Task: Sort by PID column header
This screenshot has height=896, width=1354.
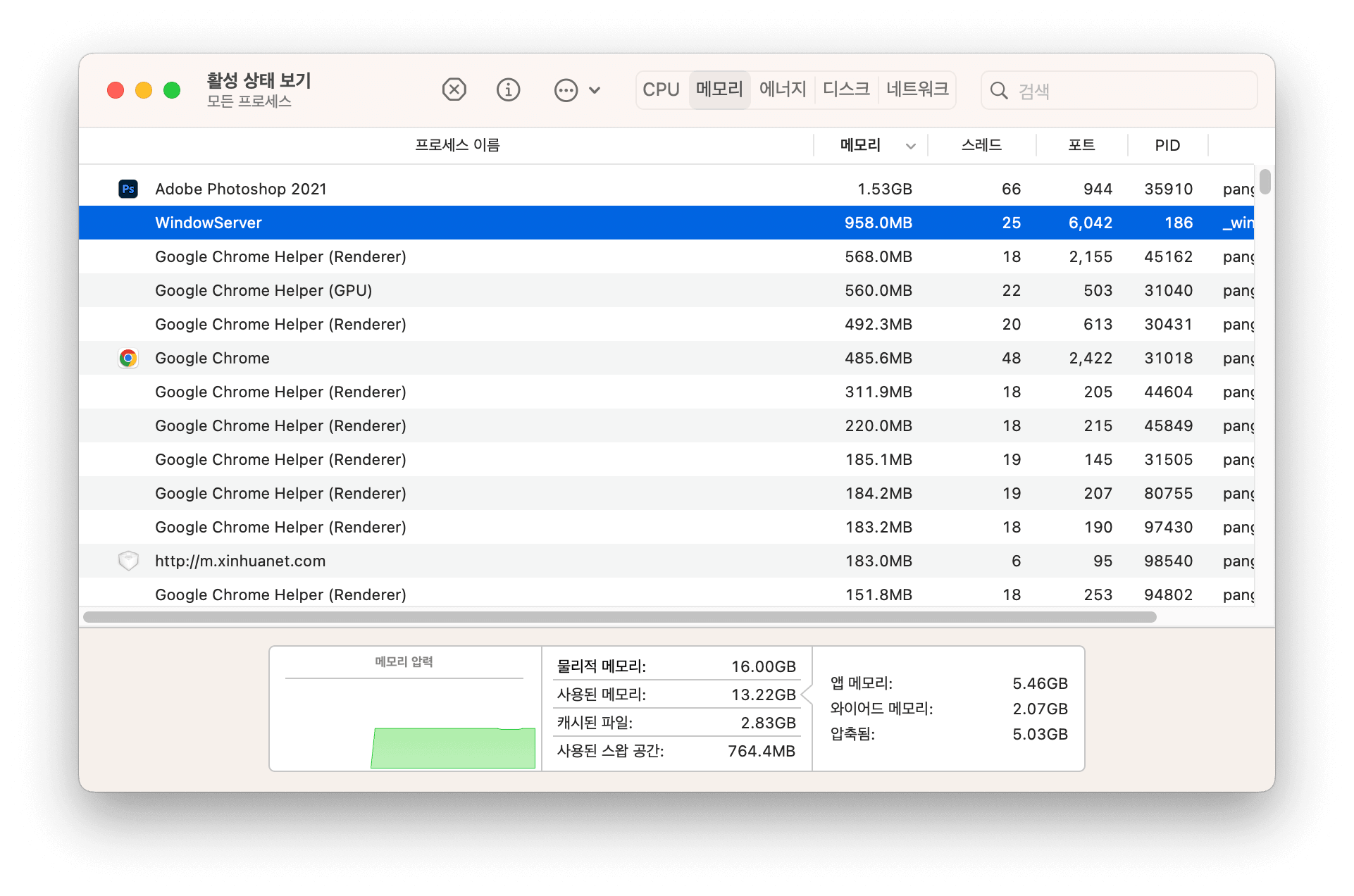Action: click(x=1167, y=145)
